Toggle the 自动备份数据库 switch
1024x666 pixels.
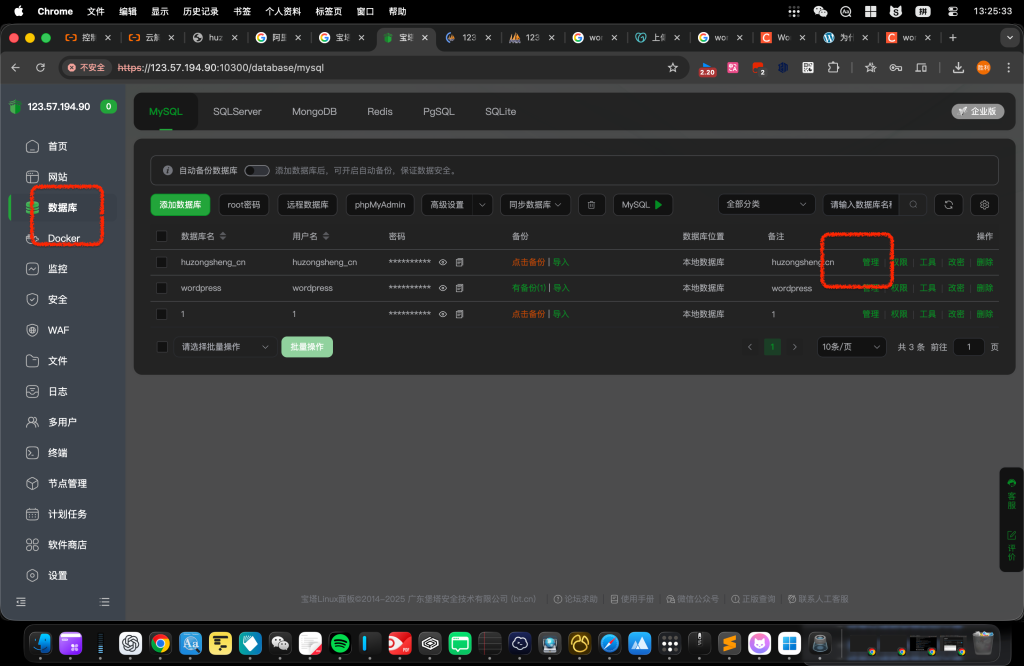tap(257, 171)
